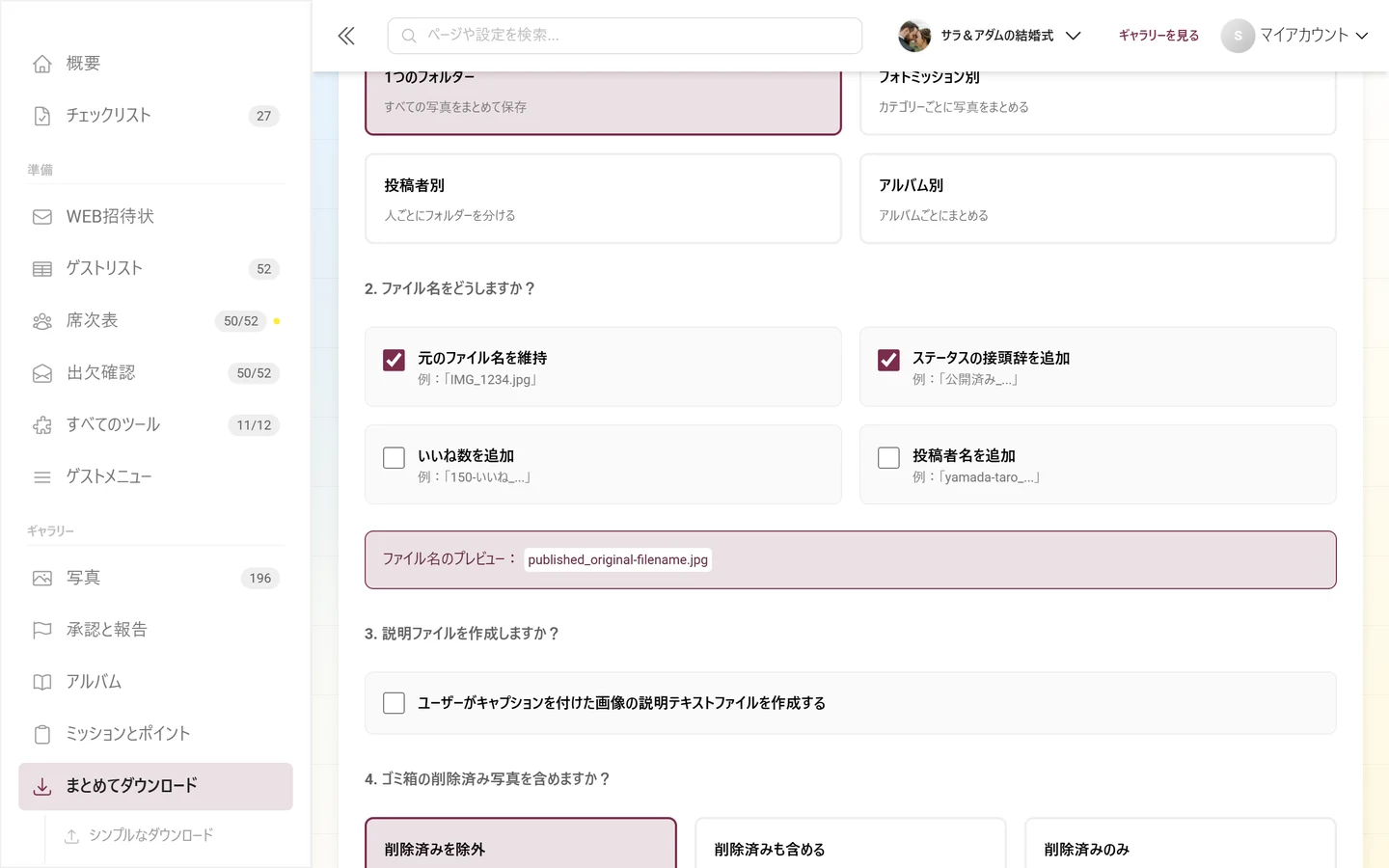Select 1つのフォルダー folder option

pos(603,102)
